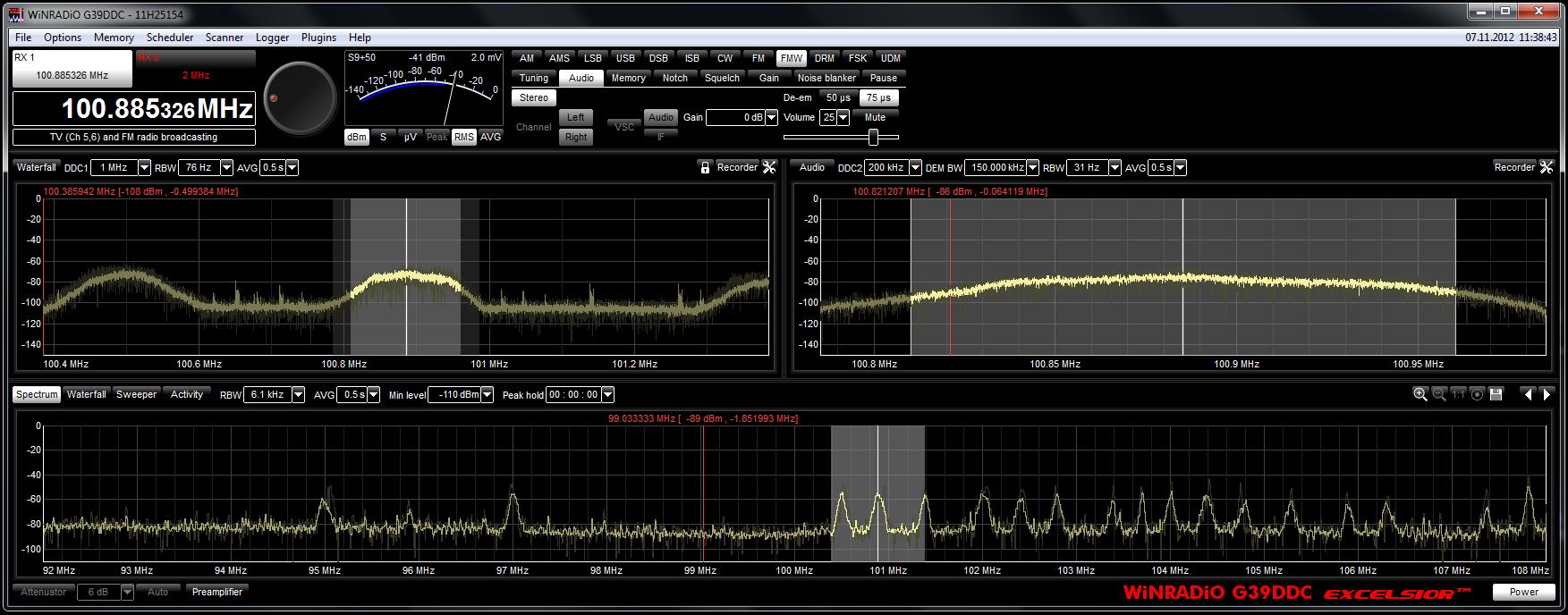1568x615 pixels.
Task: Click the round tuning knob
Action: [300, 98]
